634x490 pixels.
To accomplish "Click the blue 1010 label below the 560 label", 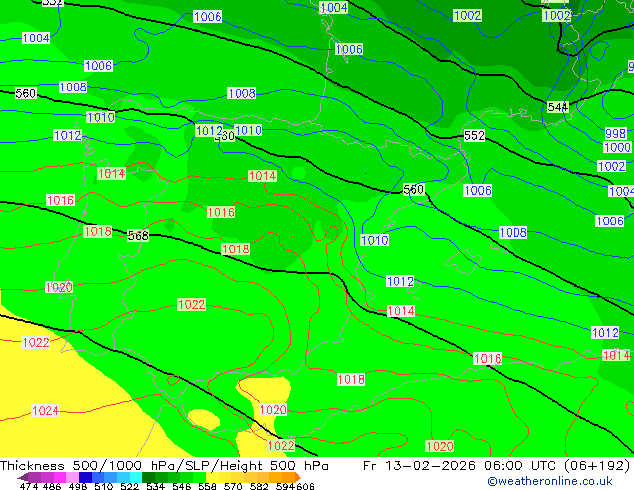I will (374, 240).
